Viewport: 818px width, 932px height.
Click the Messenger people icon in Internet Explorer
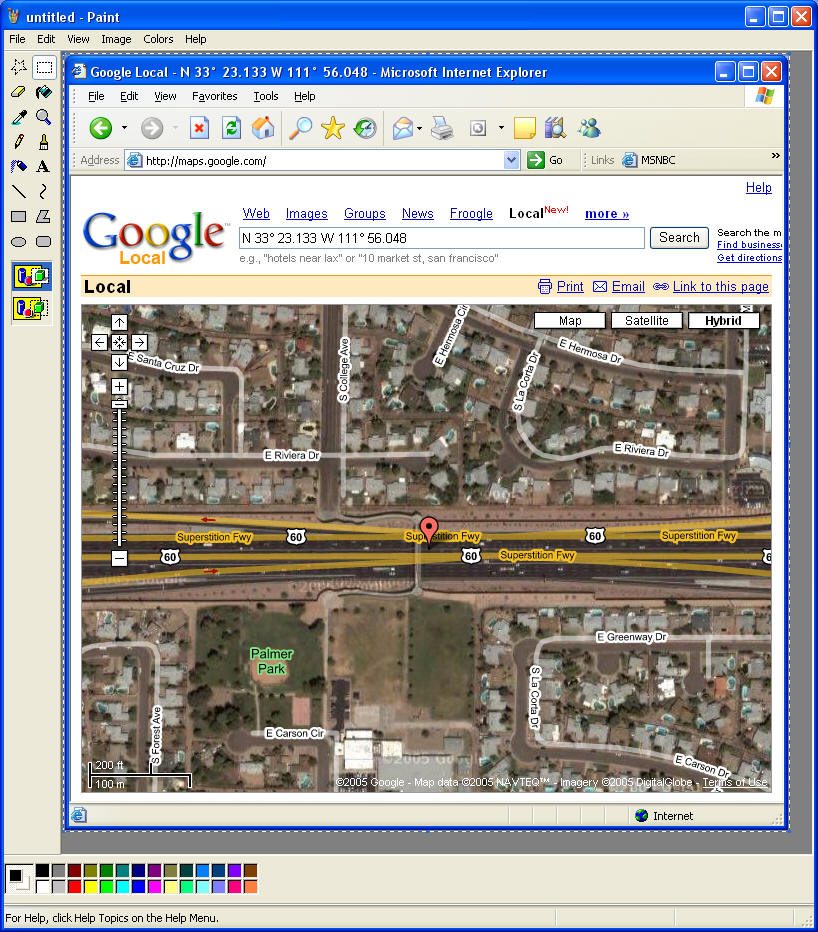[x=589, y=128]
